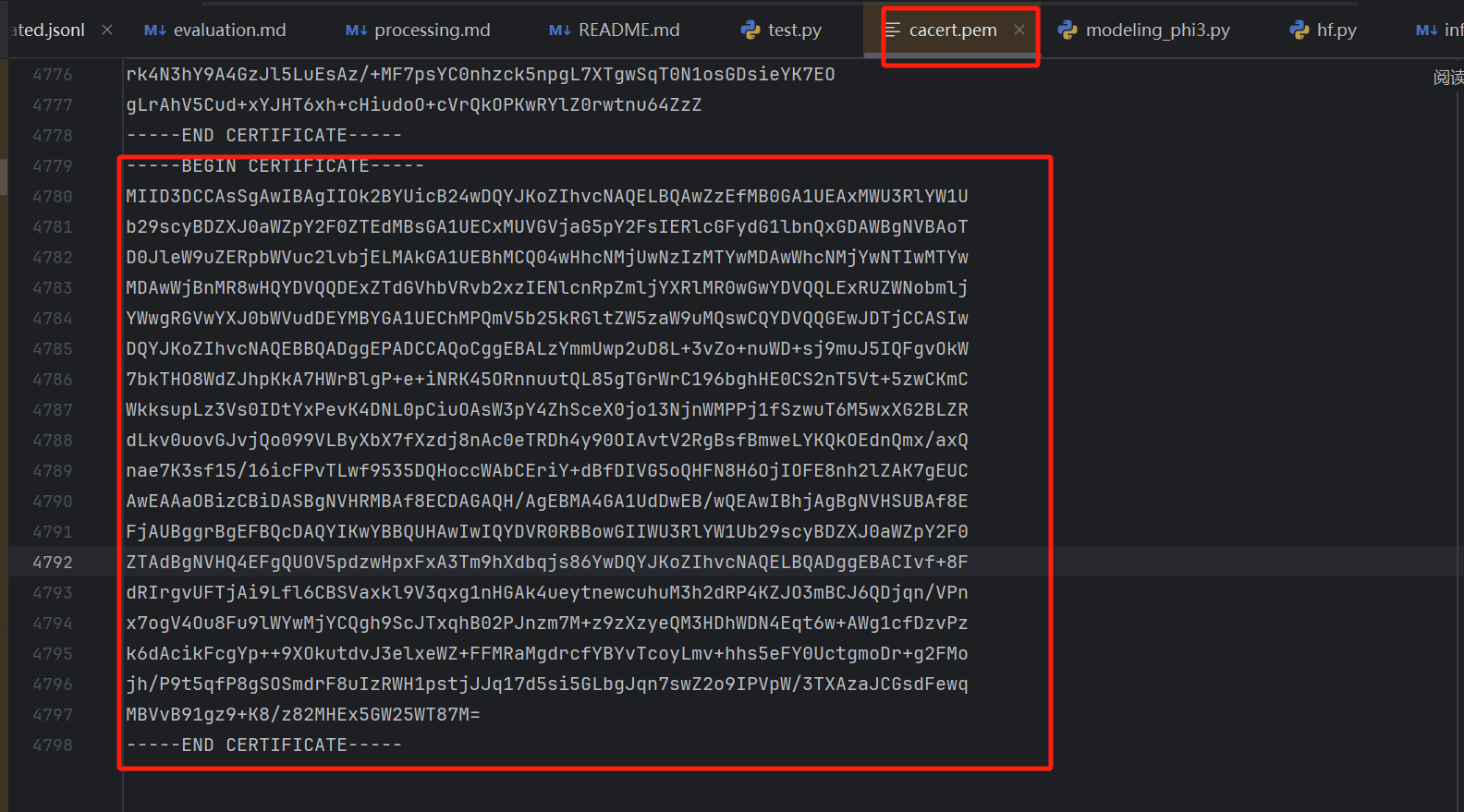This screenshot has height=812, width=1464.
Task: Click the line starting with MDAwWjBnMR8wHQYDVQQDExZT
Action: [x=547, y=287]
